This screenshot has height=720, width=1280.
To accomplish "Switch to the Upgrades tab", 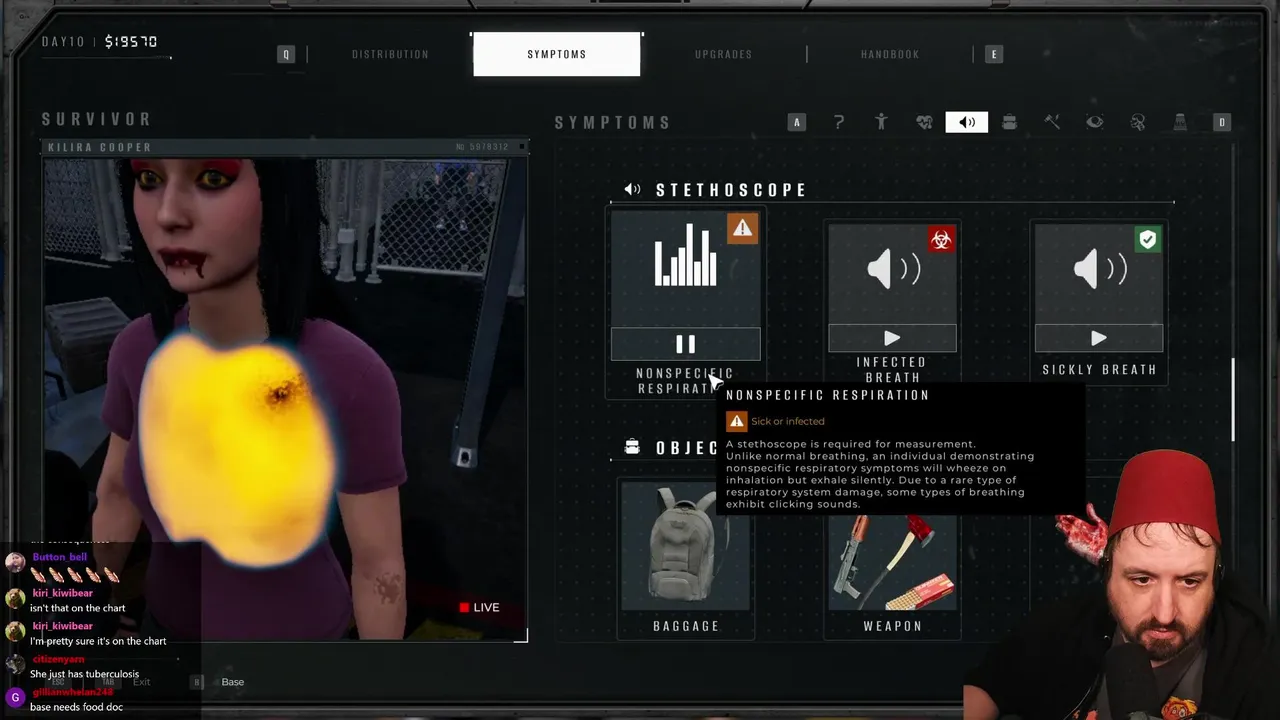I will pos(723,54).
